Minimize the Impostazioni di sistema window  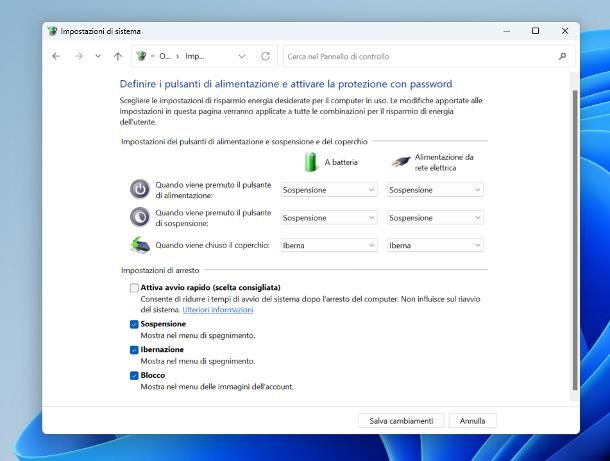click(x=507, y=31)
